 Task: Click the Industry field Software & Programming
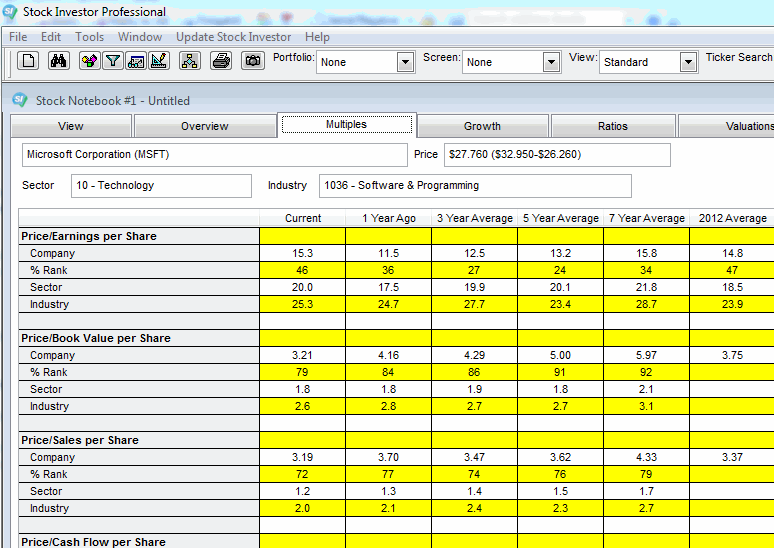click(475, 186)
